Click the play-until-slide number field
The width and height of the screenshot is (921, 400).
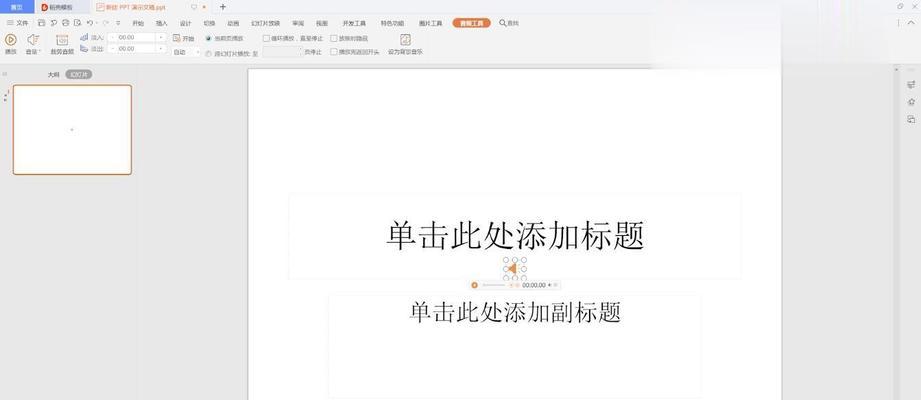282,52
